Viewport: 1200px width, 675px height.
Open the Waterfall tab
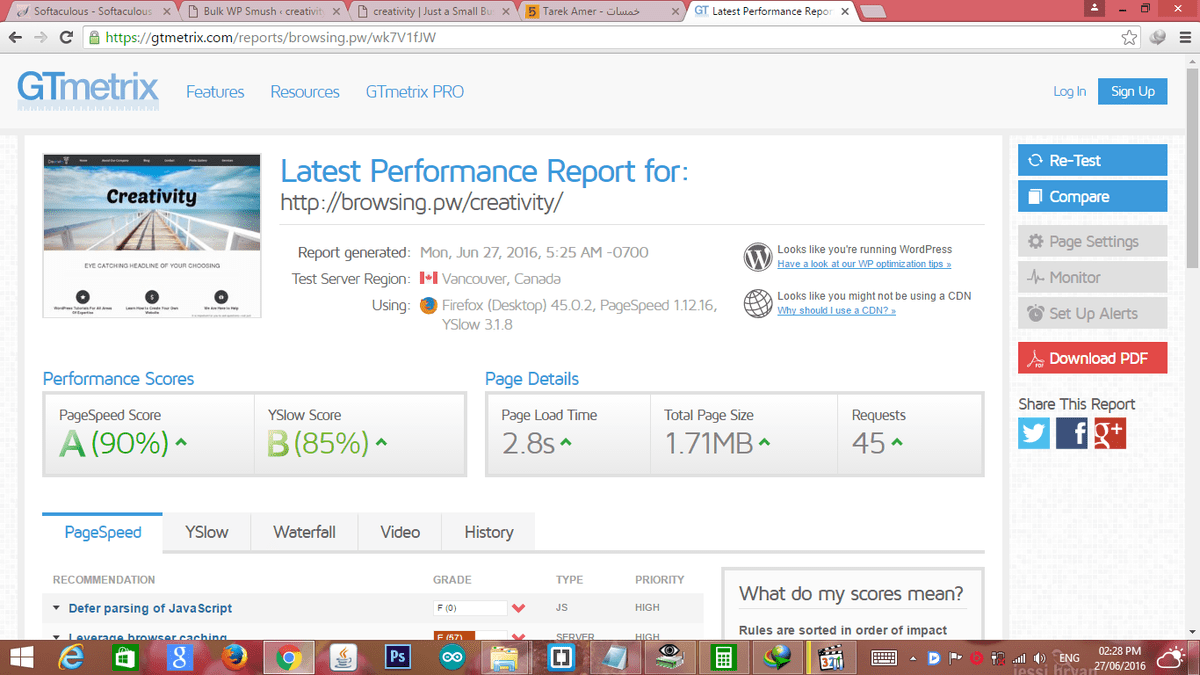click(304, 532)
